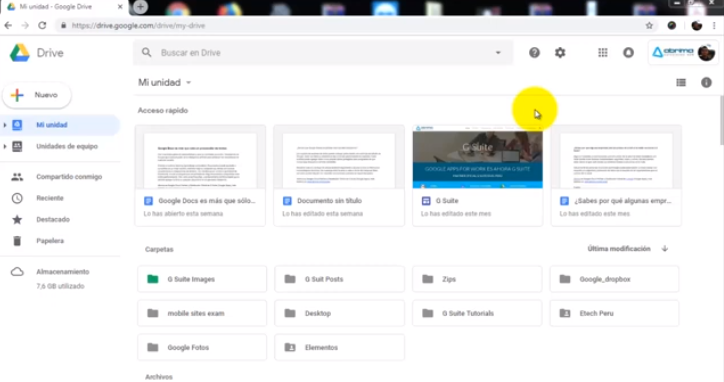
Task: Open notifications bell icon
Action: coord(628,53)
